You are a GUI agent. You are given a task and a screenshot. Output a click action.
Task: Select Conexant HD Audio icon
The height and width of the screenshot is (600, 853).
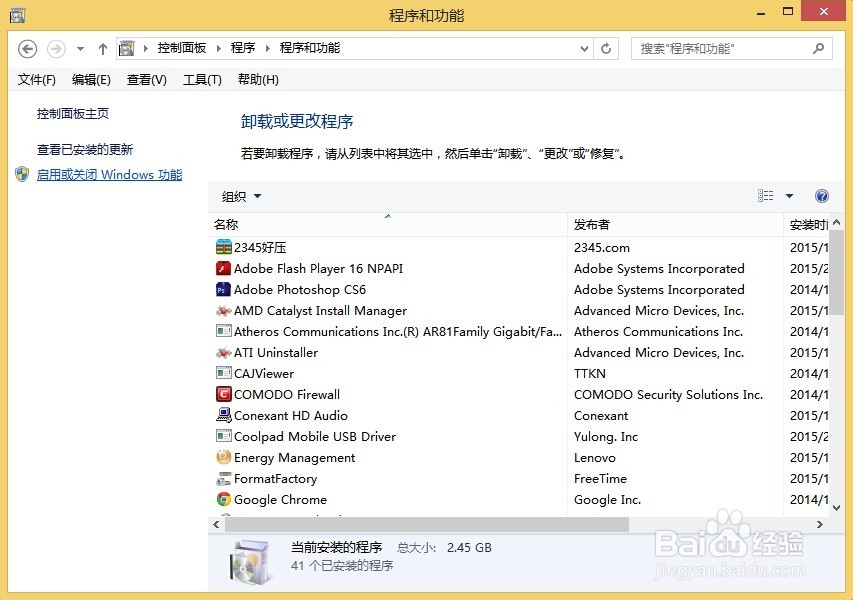pyautogui.click(x=224, y=415)
